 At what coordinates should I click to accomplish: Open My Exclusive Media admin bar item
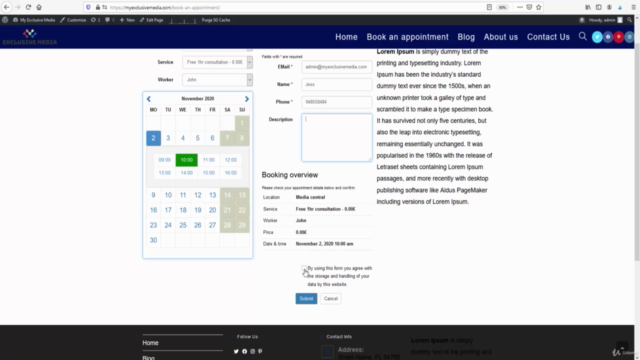[34, 20]
